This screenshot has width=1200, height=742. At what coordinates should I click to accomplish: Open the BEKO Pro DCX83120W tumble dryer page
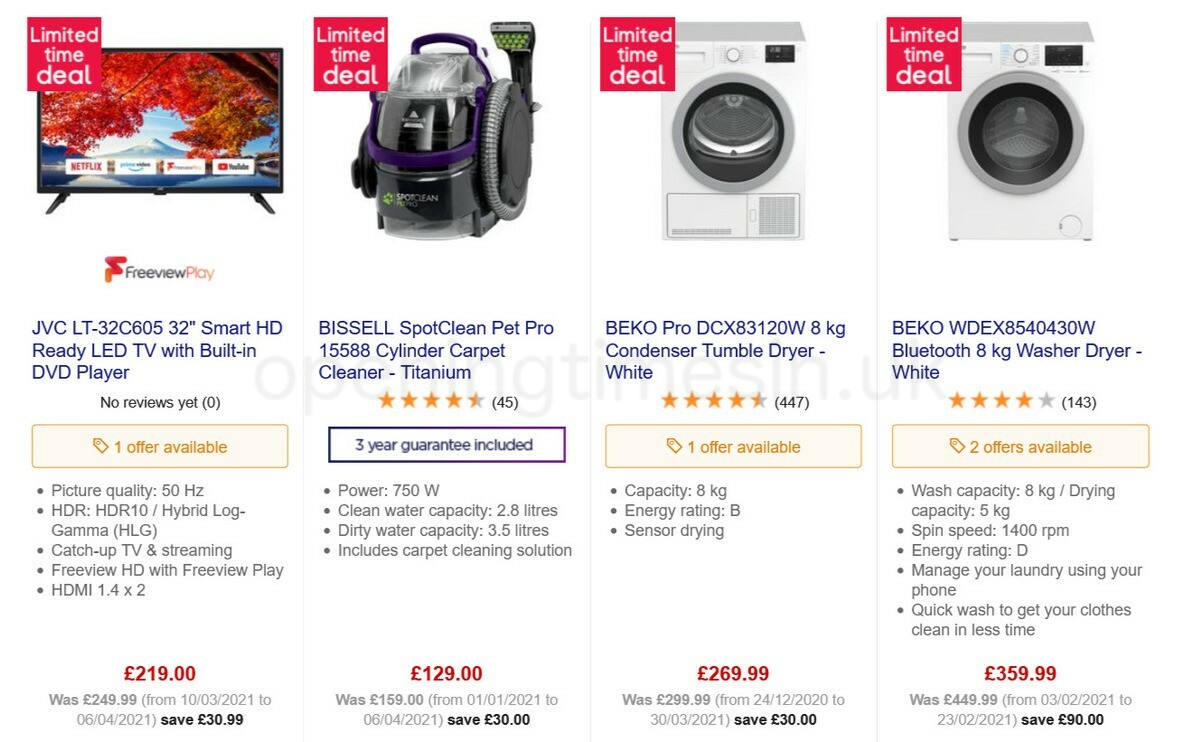(725, 351)
